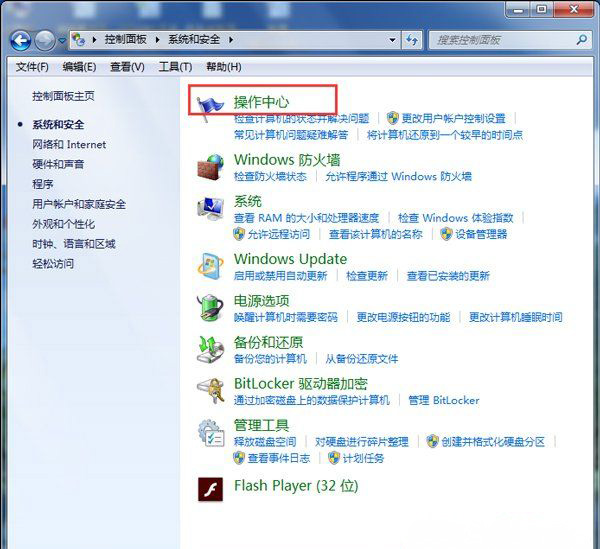Click the shield icon beside 创建并格式化硬盘分区
The width and height of the screenshot is (600, 549).
coord(432,441)
